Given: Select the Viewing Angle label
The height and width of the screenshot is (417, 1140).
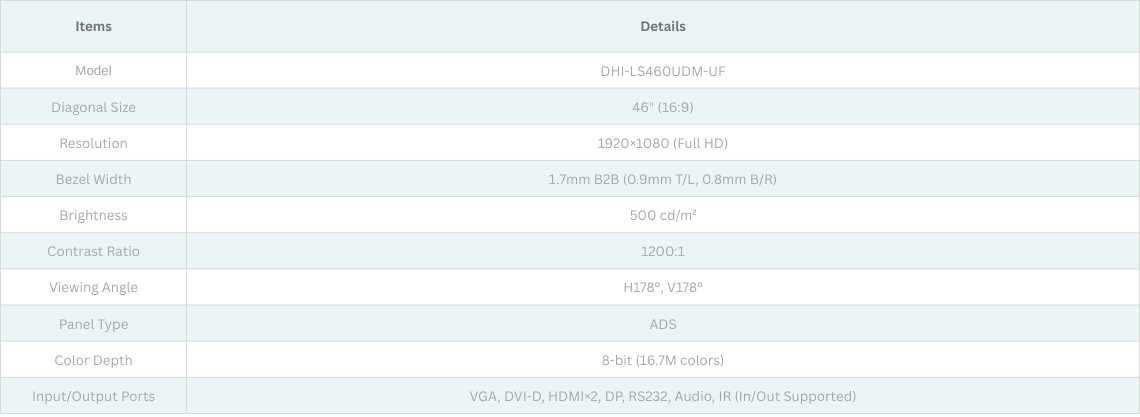Looking at the screenshot, I should click(x=93, y=287).
